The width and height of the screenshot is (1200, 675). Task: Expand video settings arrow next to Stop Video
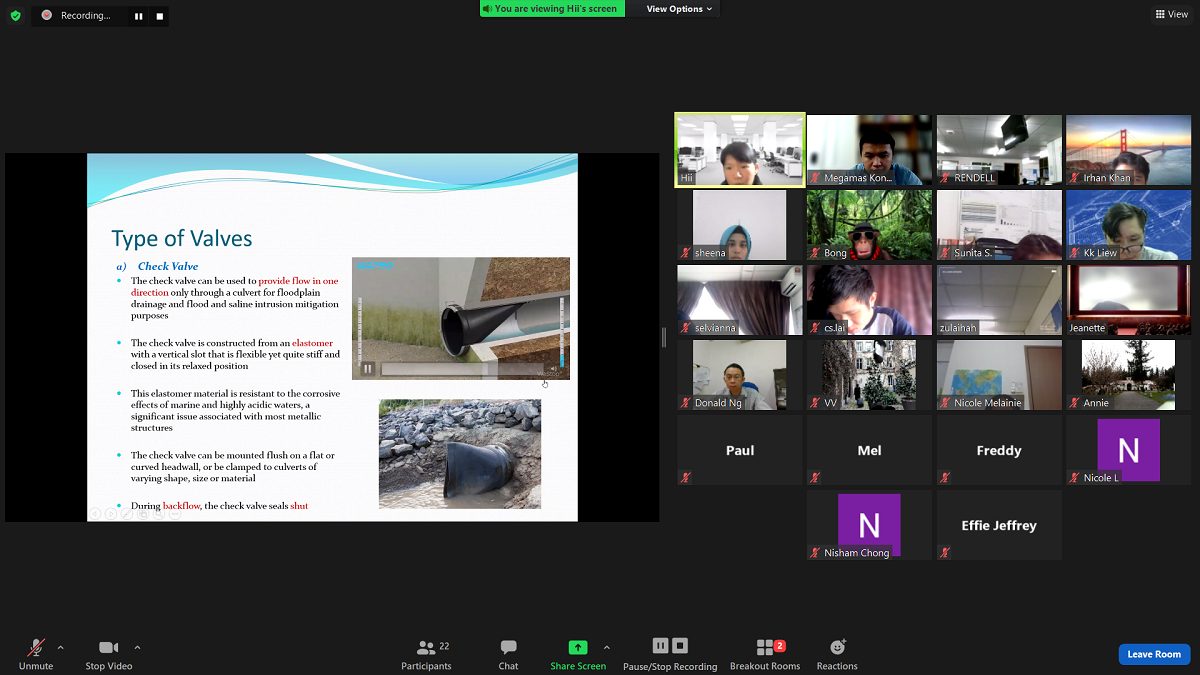coord(137,647)
